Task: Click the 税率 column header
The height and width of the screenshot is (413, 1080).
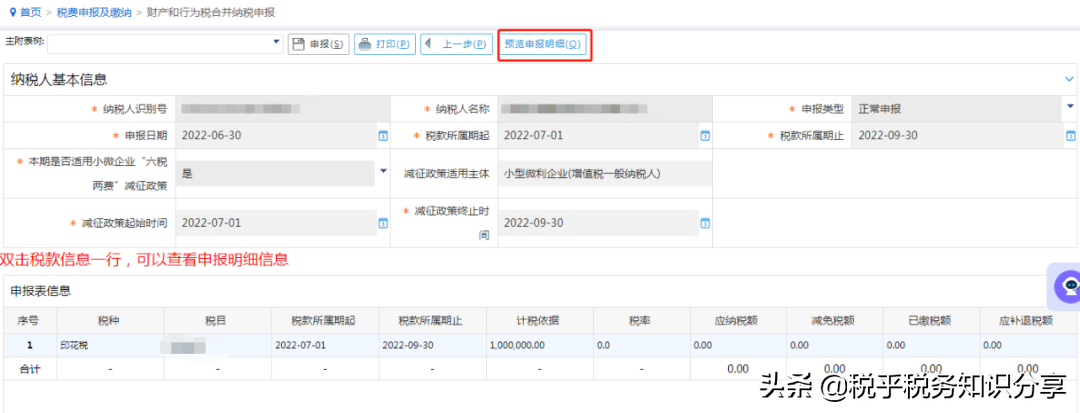Action: [x=641, y=321]
